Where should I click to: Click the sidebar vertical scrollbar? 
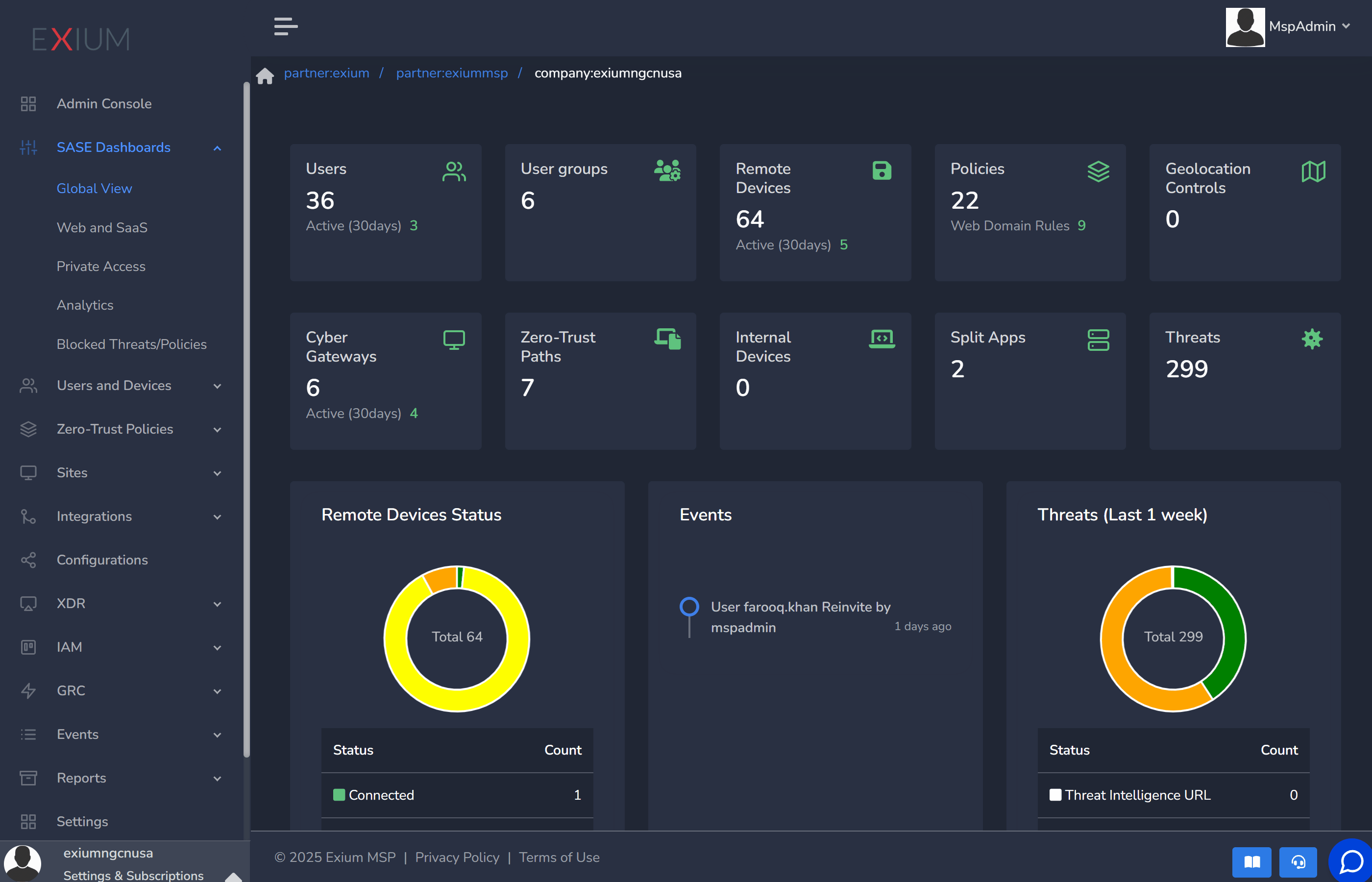[x=246, y=418]
